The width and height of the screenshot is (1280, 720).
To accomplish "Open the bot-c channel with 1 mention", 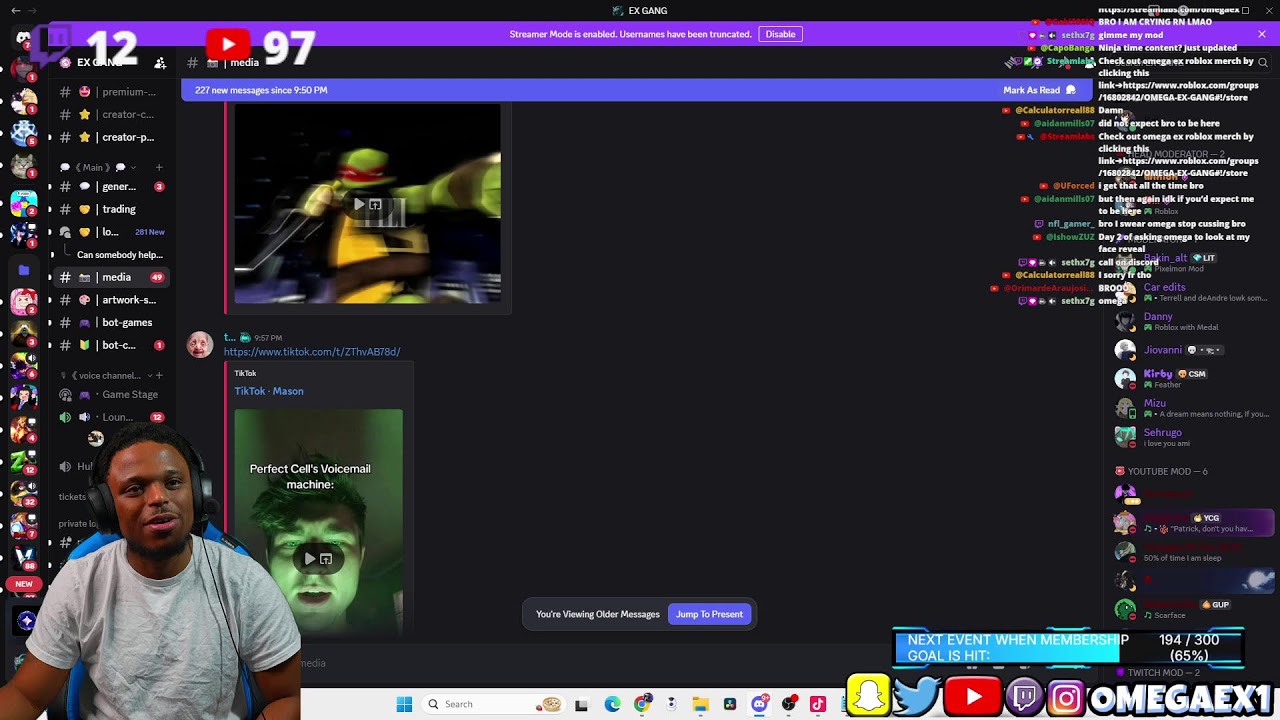I will coord(112,345).
